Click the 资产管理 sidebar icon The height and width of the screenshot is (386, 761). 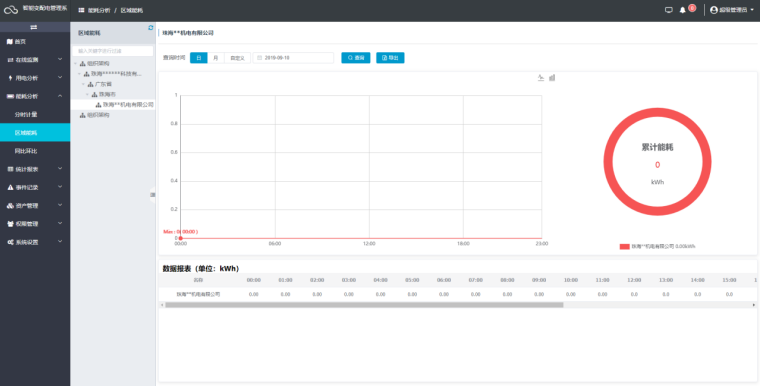pos(10,205)
